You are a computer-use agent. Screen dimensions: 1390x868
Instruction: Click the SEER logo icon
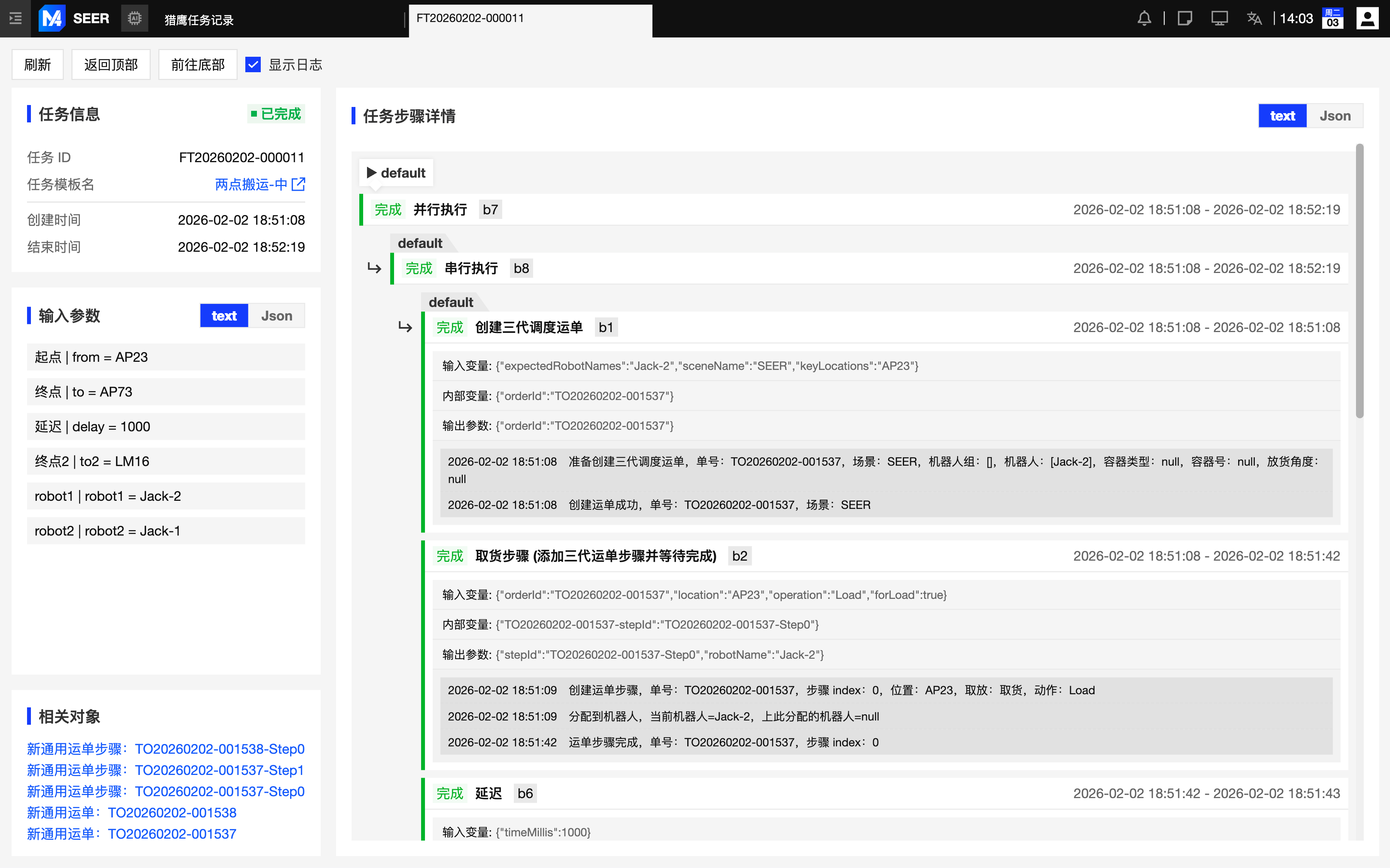(x=52, y=19)
